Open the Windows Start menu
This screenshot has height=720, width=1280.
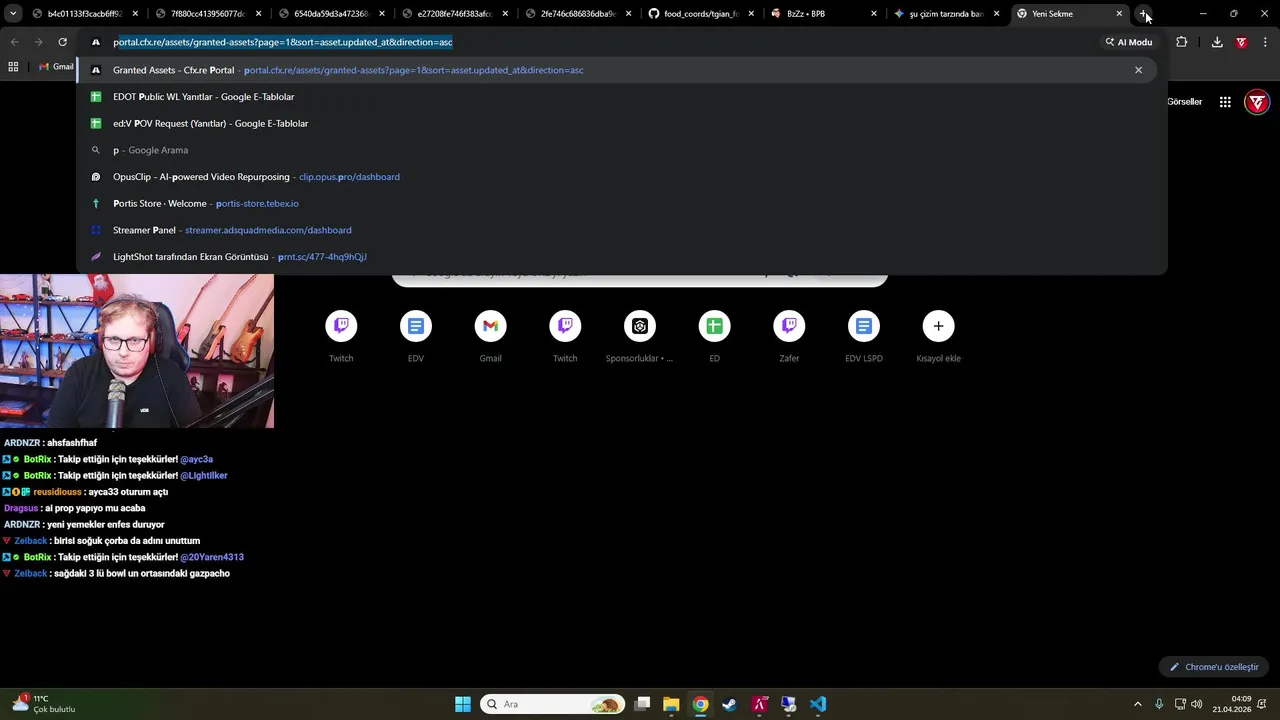tap(463, 704)
